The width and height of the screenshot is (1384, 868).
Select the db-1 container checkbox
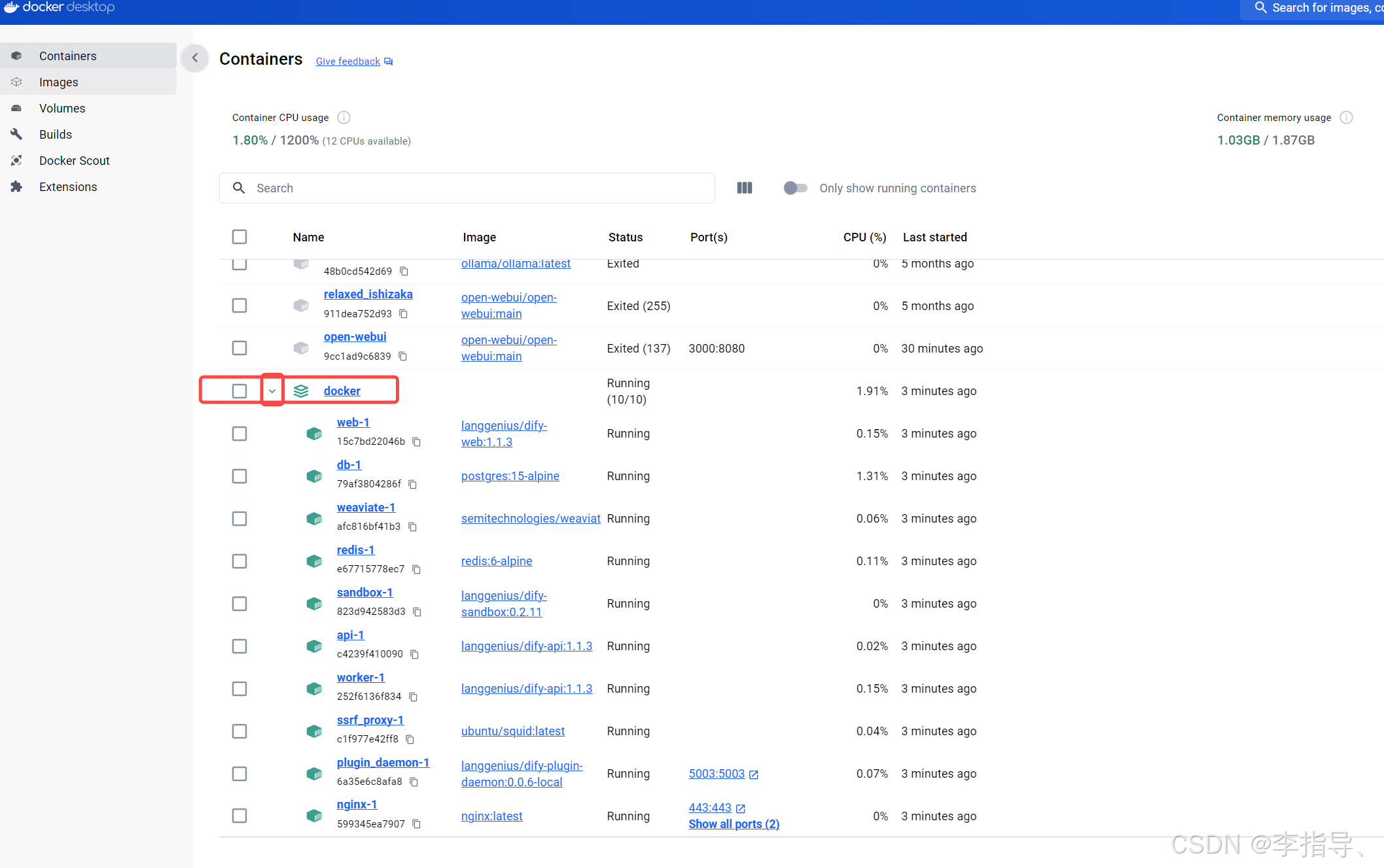click(x=240, y=476)
